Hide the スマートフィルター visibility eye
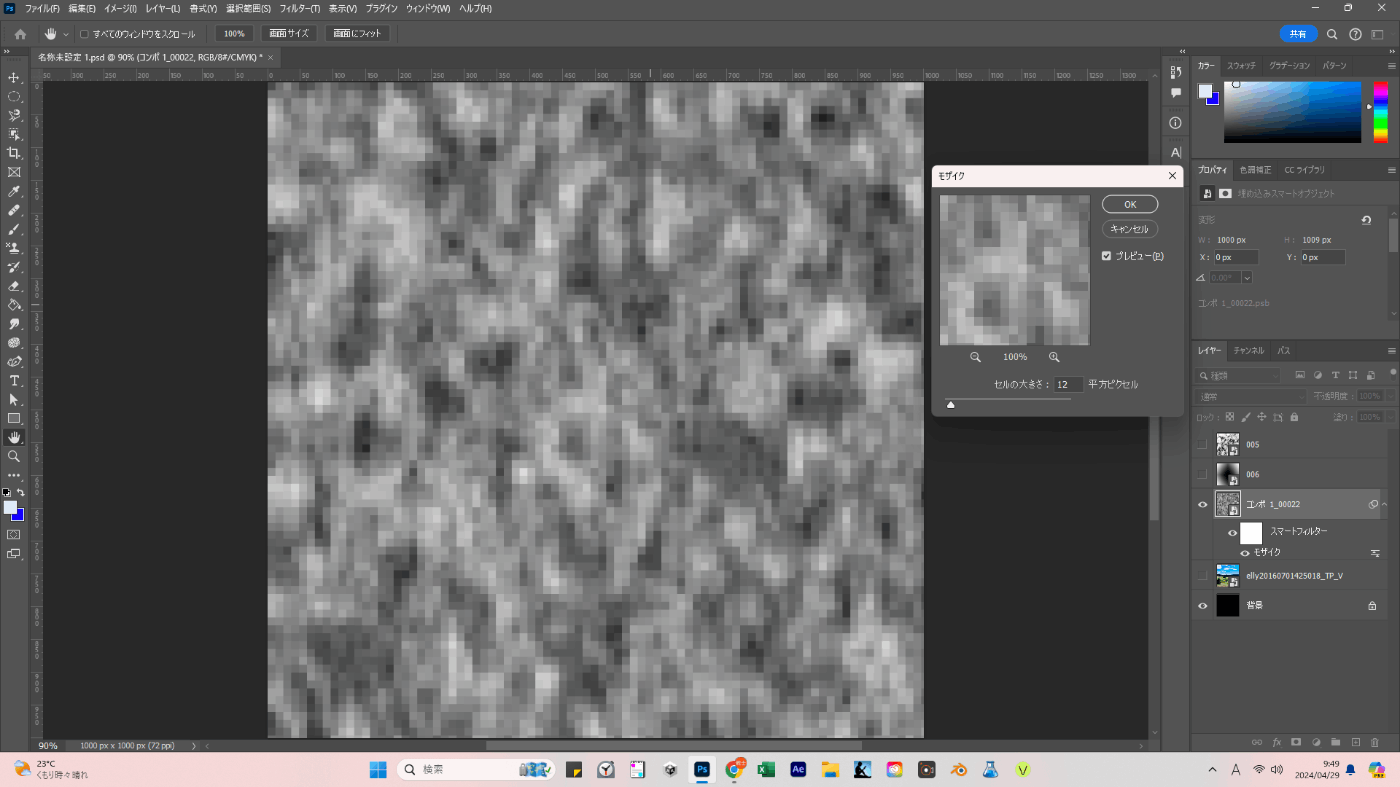1400x787 pixels. click(1232, 533)
